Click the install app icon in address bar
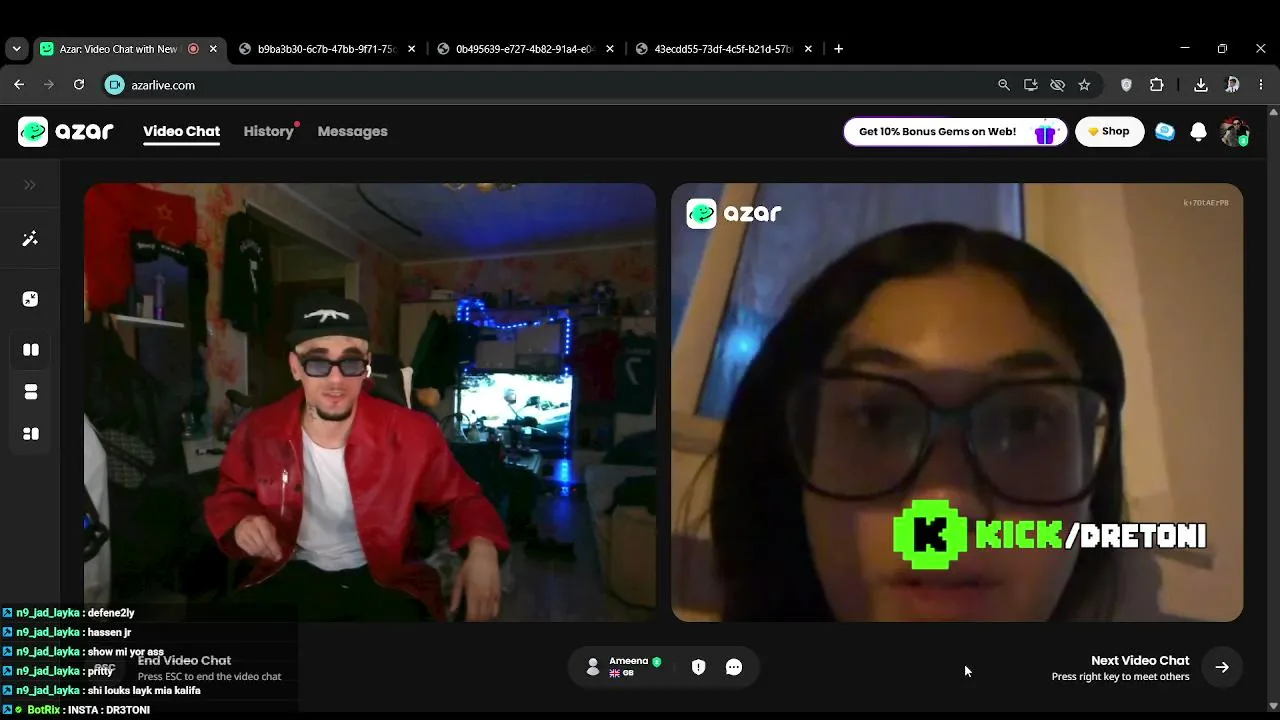 point(1031,85)
